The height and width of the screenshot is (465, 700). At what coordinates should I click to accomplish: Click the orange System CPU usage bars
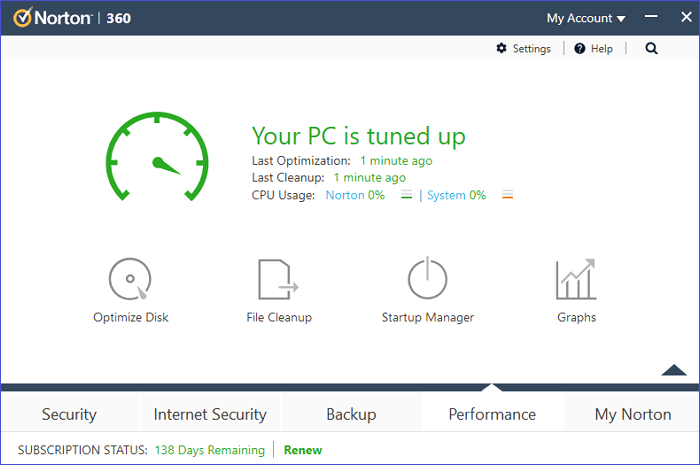[x=508, y=195]
